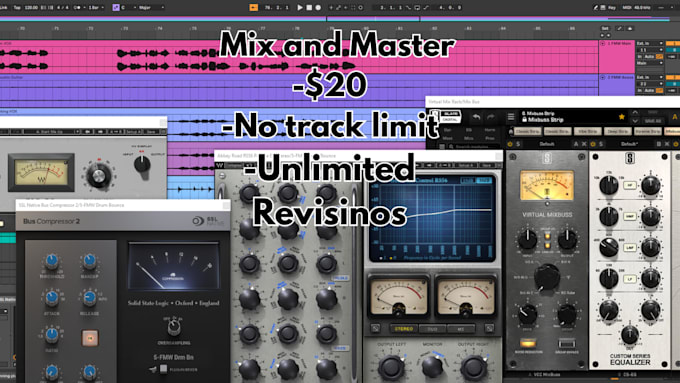Viewport: 680px width, 383px height.
Task: Click the Mixbuss Strip preset name
Action: pyautogui.click(x=546, y=119)
